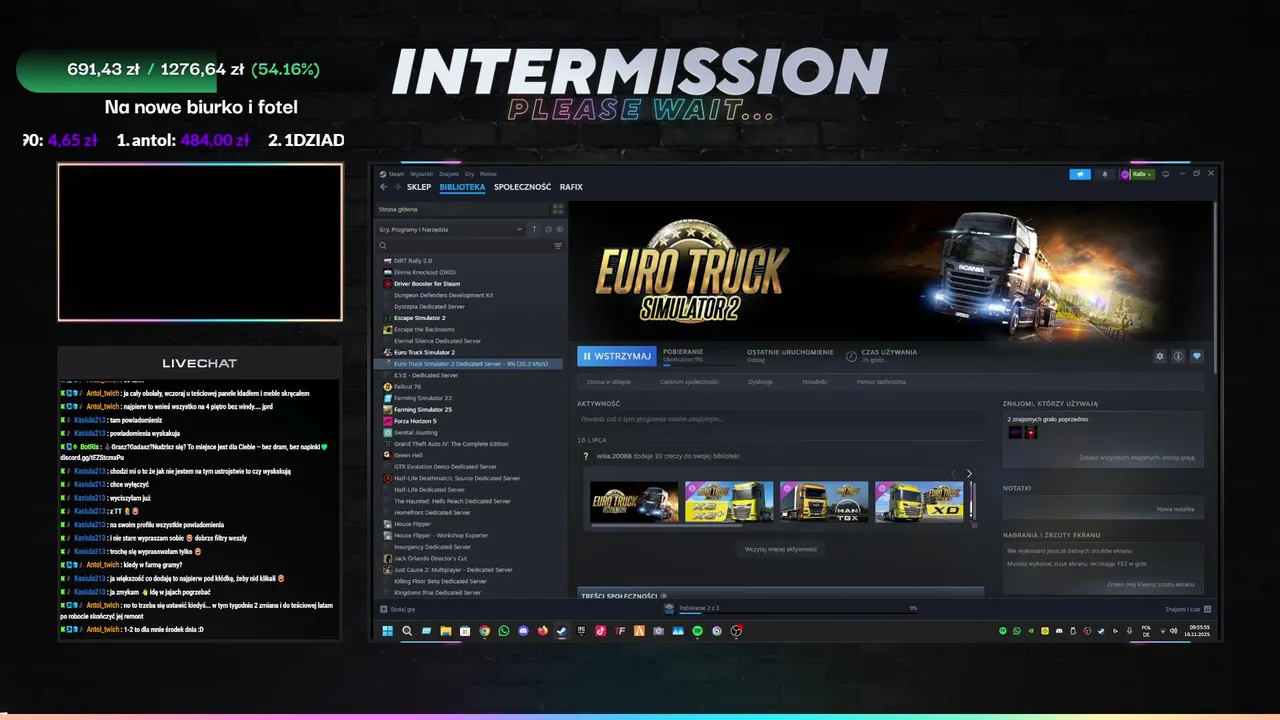
Task: Open WhatsApp from the taskbar
Action: tap(504, 631)
